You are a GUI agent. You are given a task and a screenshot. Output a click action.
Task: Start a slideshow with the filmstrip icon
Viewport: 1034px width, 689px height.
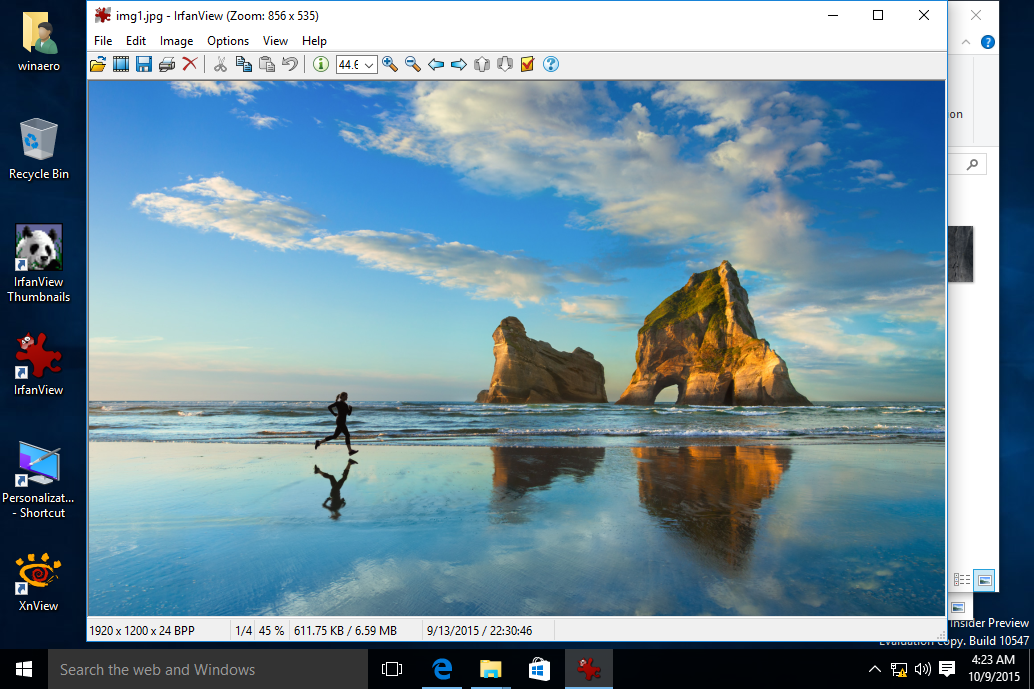pyautogui.click(x=121, y=64)
